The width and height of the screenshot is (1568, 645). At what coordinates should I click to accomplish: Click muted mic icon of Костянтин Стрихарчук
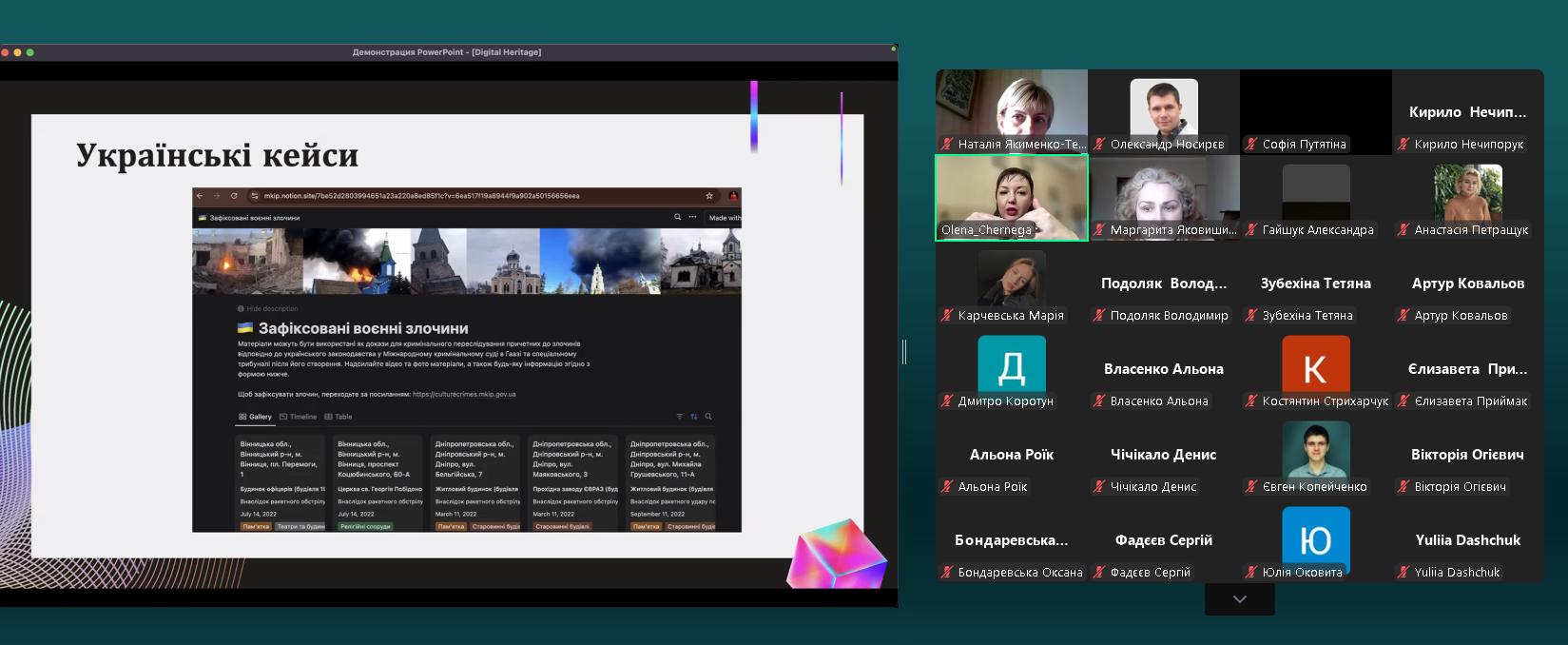click(1251, 401)
